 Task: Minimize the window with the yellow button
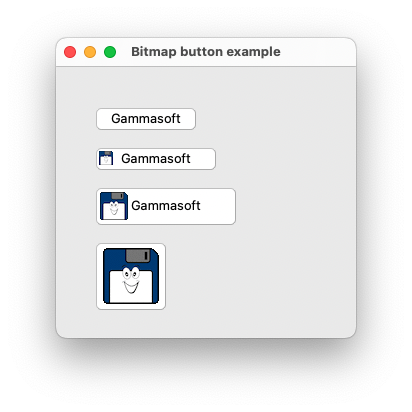[x=90, y=52]
